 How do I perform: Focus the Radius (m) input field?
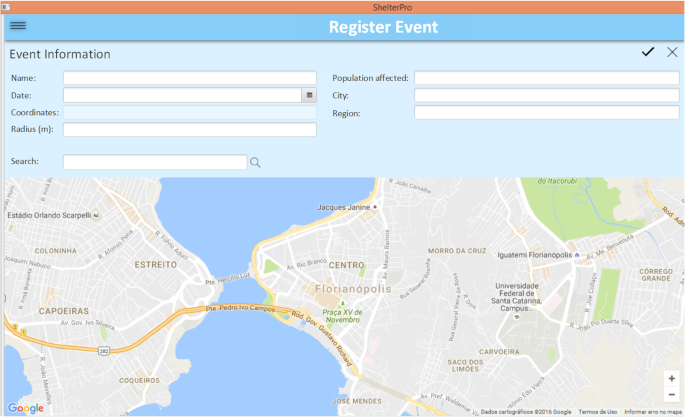coord(190,129)
